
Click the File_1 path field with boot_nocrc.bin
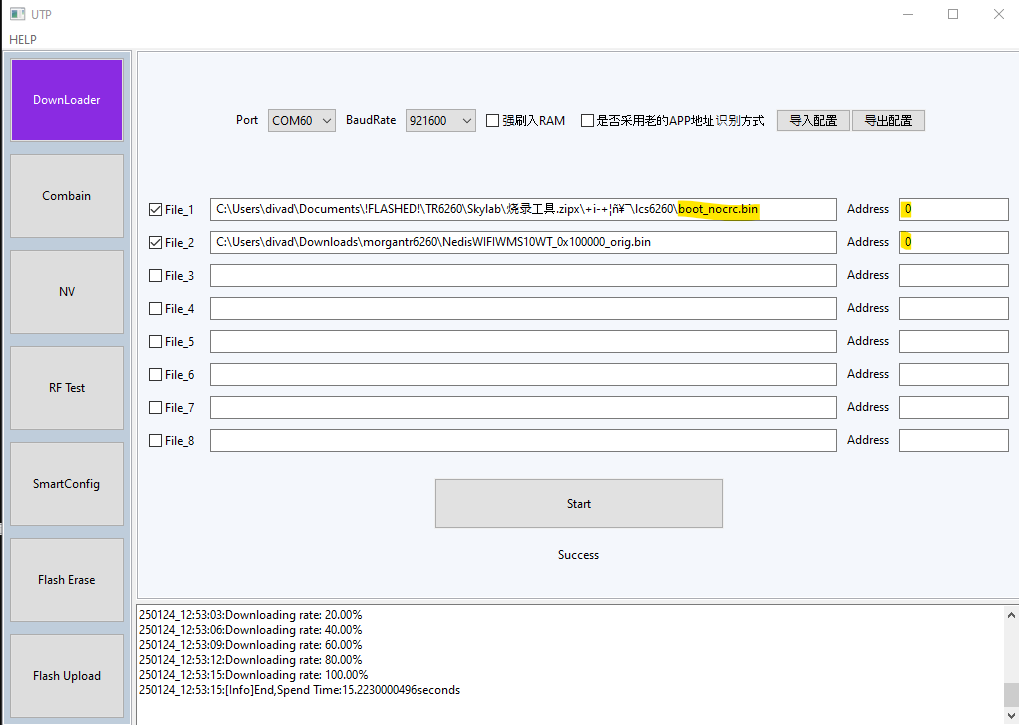pos(523,209)
